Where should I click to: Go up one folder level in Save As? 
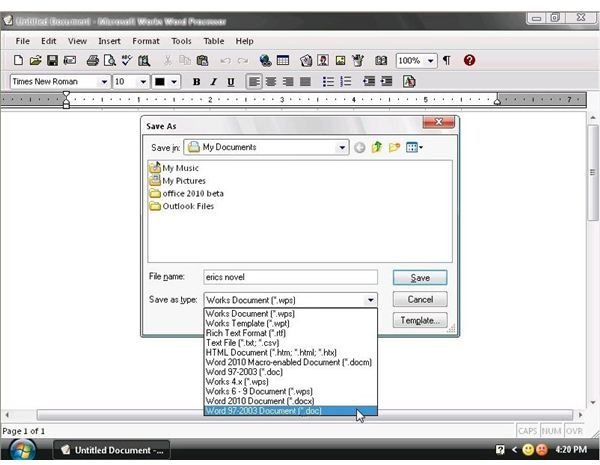click(377, 147)
